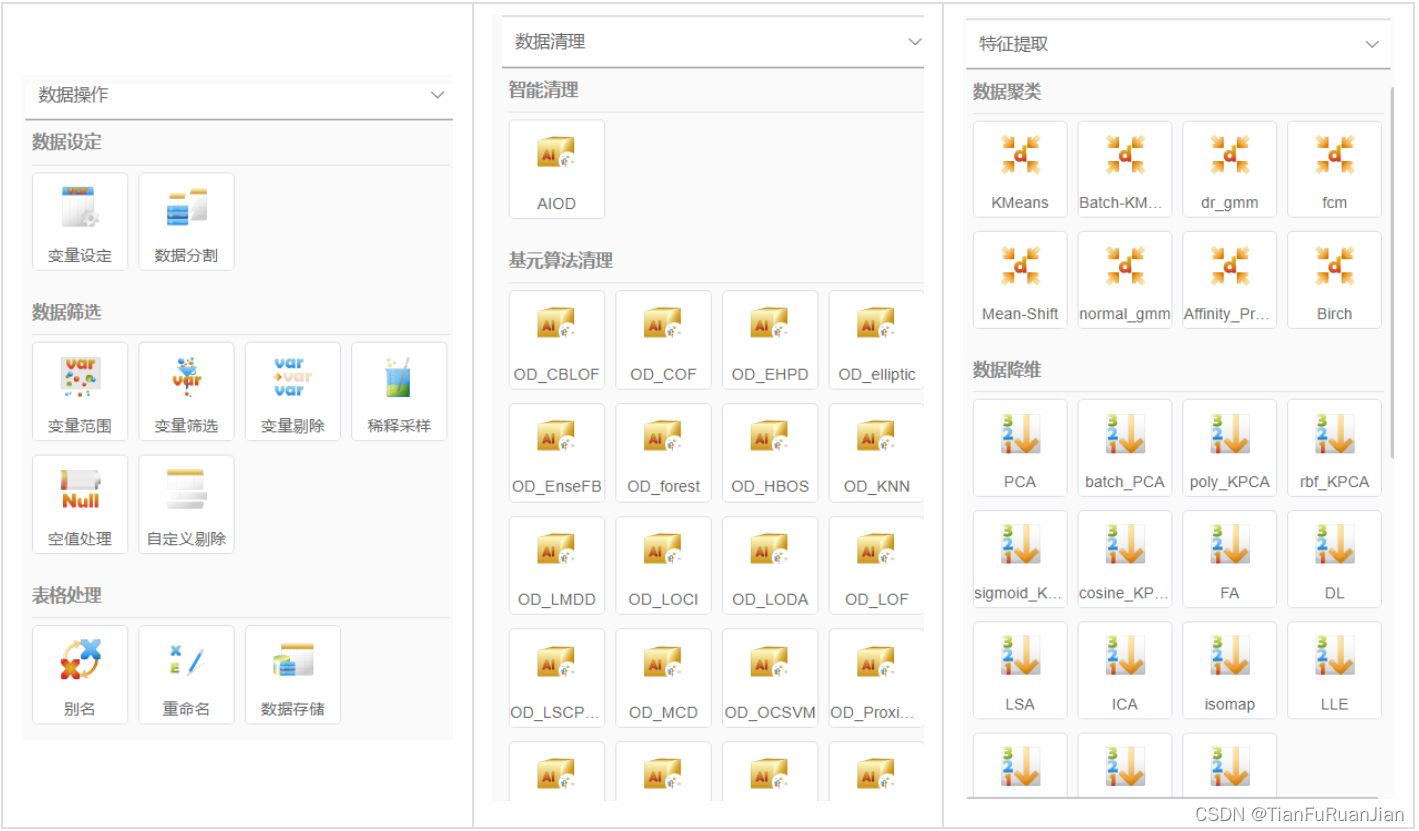The height and width of the screenshot is (831, 1419).
Task: Click the 数据分割 icon
Action: [x=186, y=220]
